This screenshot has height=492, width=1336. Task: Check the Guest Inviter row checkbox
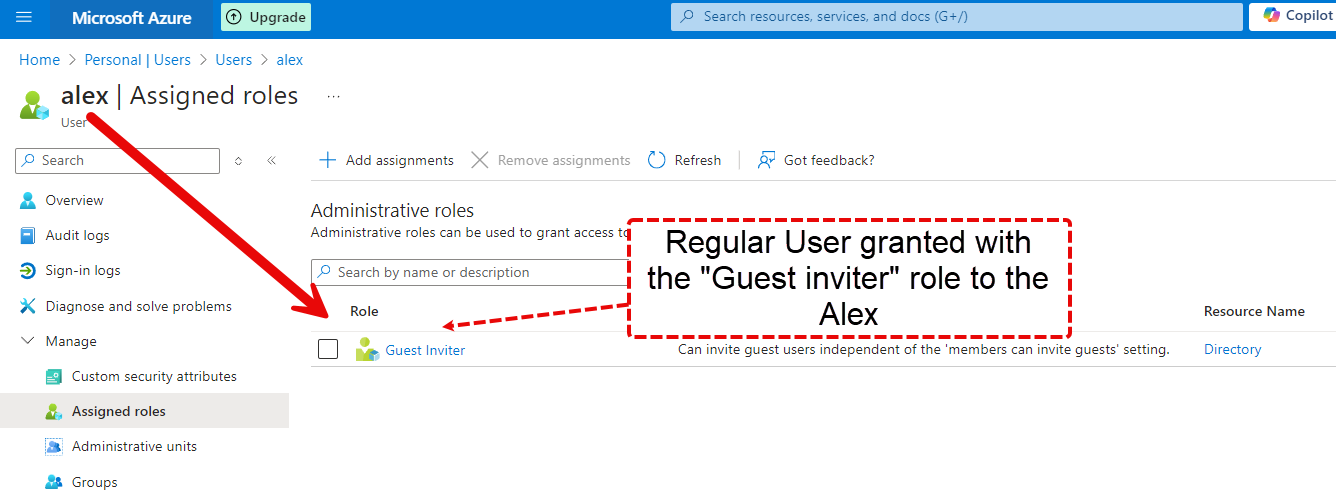click(328, 349)
